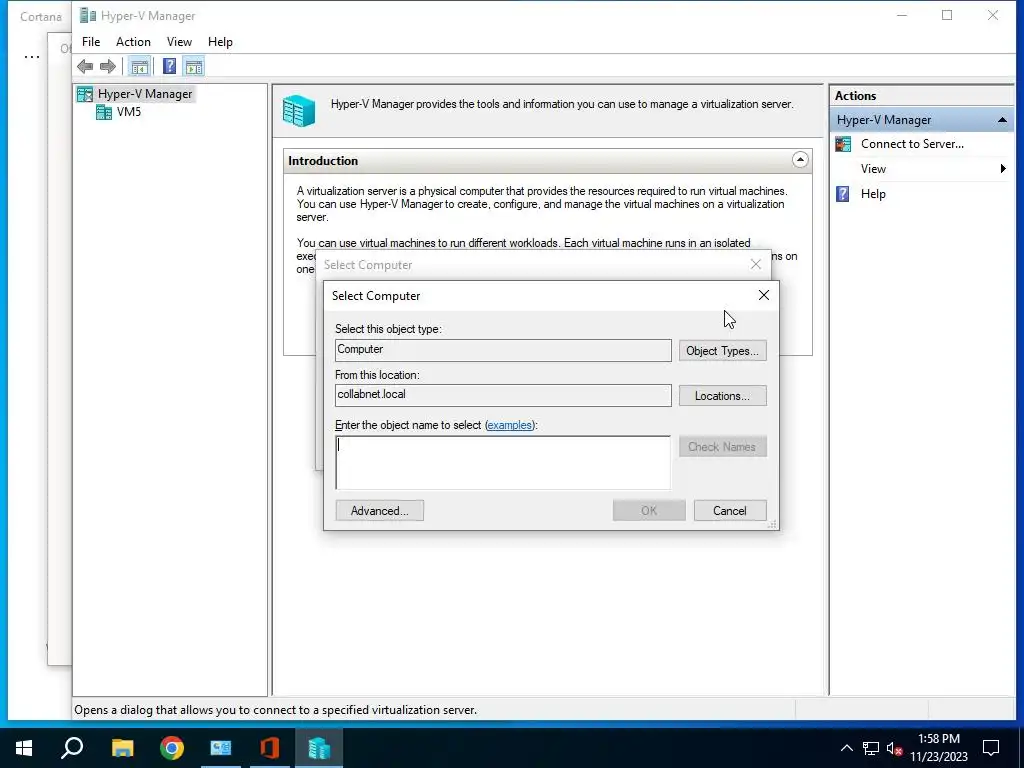This screenshot has height=768, width=1024.
Task: Cancel the Select Computer dialog
Action: 729,511
